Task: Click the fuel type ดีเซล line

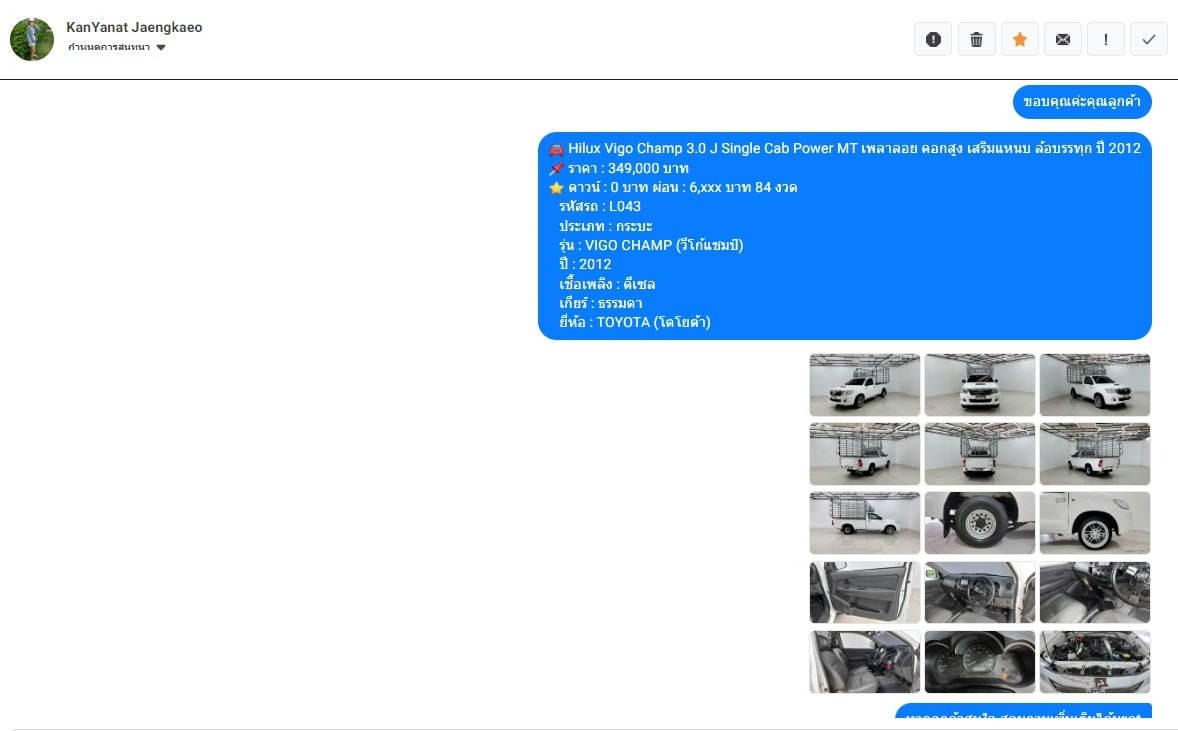Action: pos(607,284)
